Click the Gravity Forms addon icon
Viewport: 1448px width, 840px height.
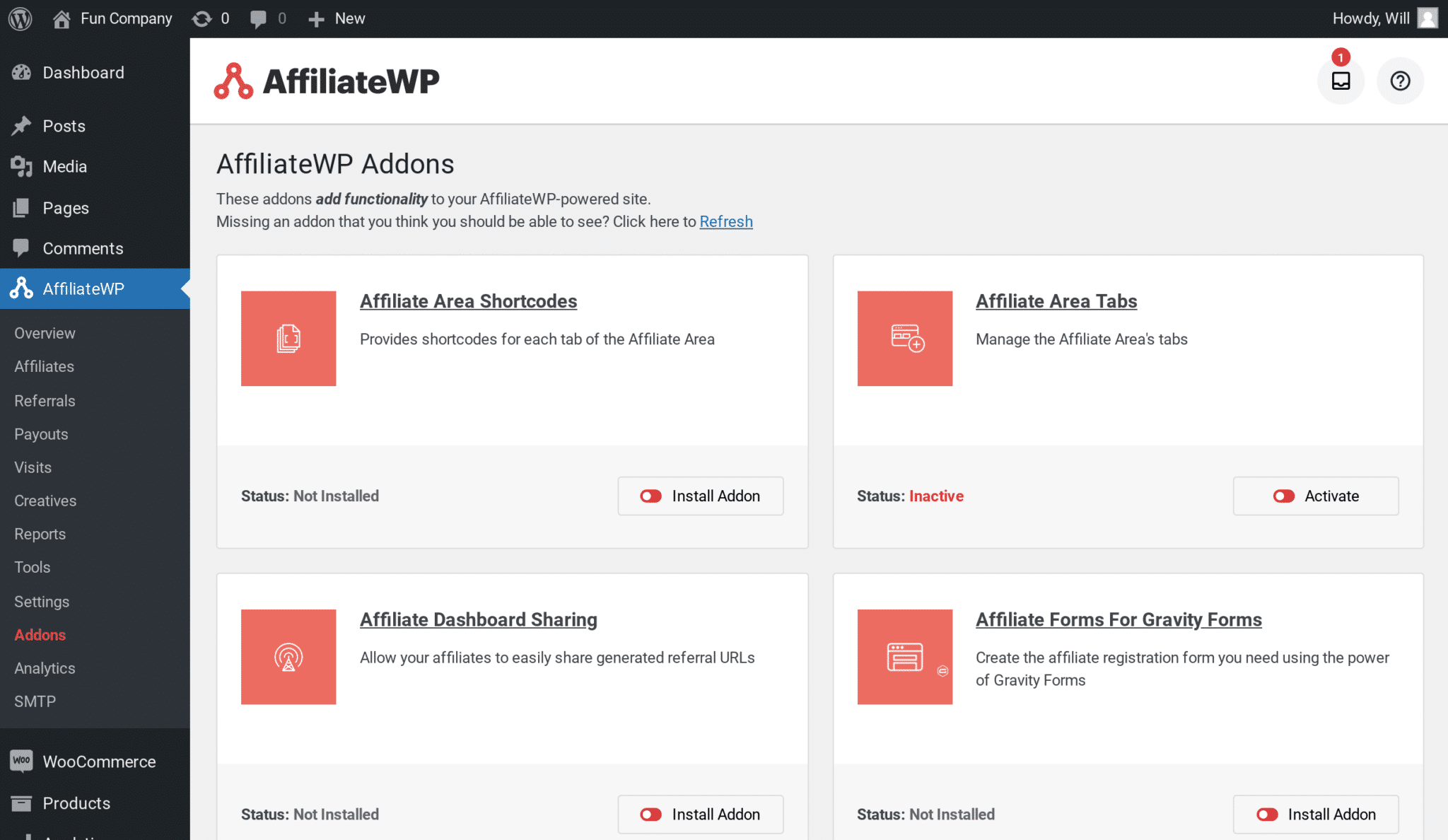pos(905,657)
